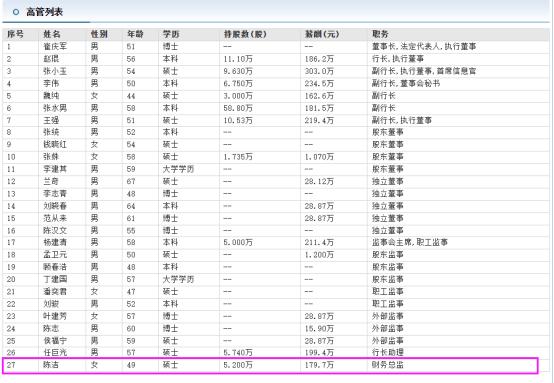This screenshot has height=383, width=554.
Task: Click the shareholding value 6.750万
Action: [238, 84]
